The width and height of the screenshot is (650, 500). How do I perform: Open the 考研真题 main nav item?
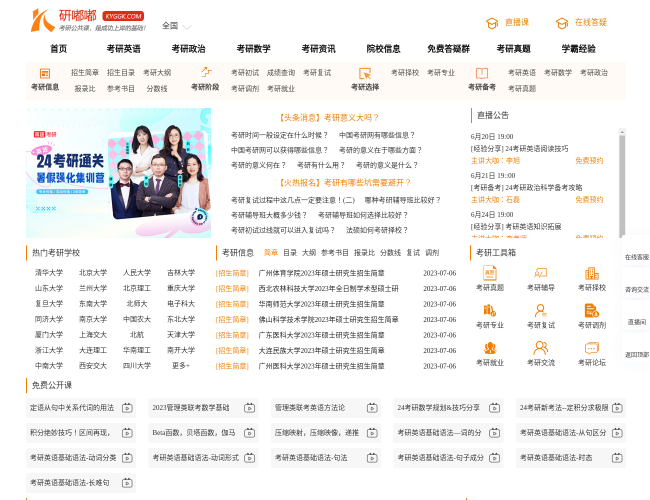pos(514,49)
